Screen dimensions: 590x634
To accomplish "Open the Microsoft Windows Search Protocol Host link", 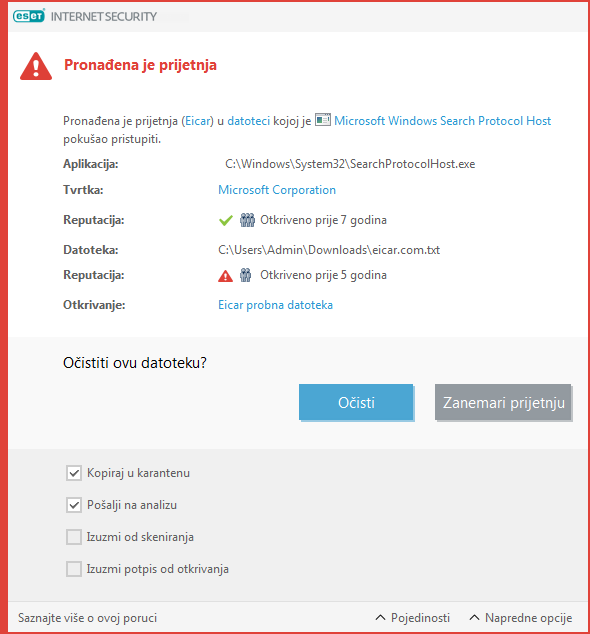I will [442, 121].
